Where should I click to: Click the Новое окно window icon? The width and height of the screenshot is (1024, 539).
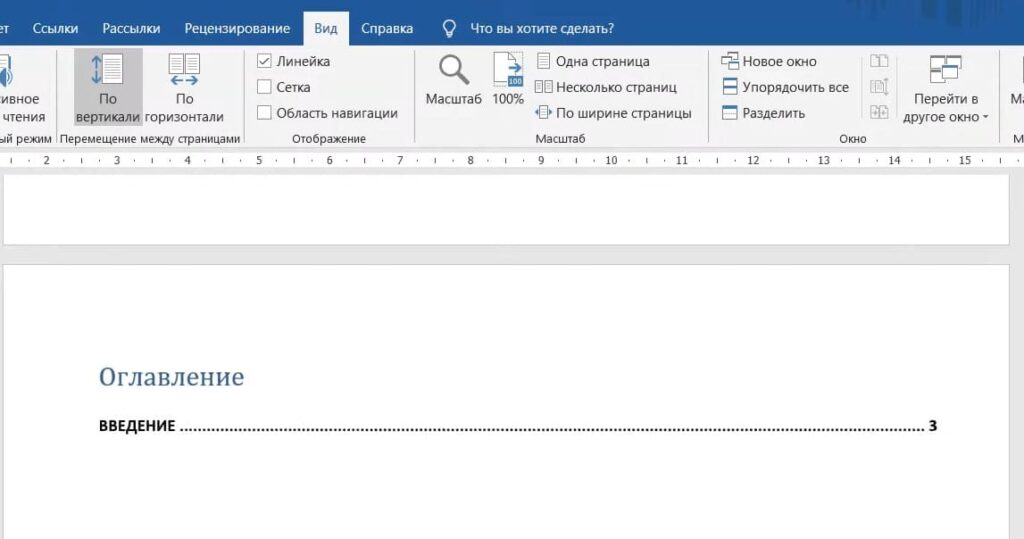pyautogui.click(x=729, y=61)
